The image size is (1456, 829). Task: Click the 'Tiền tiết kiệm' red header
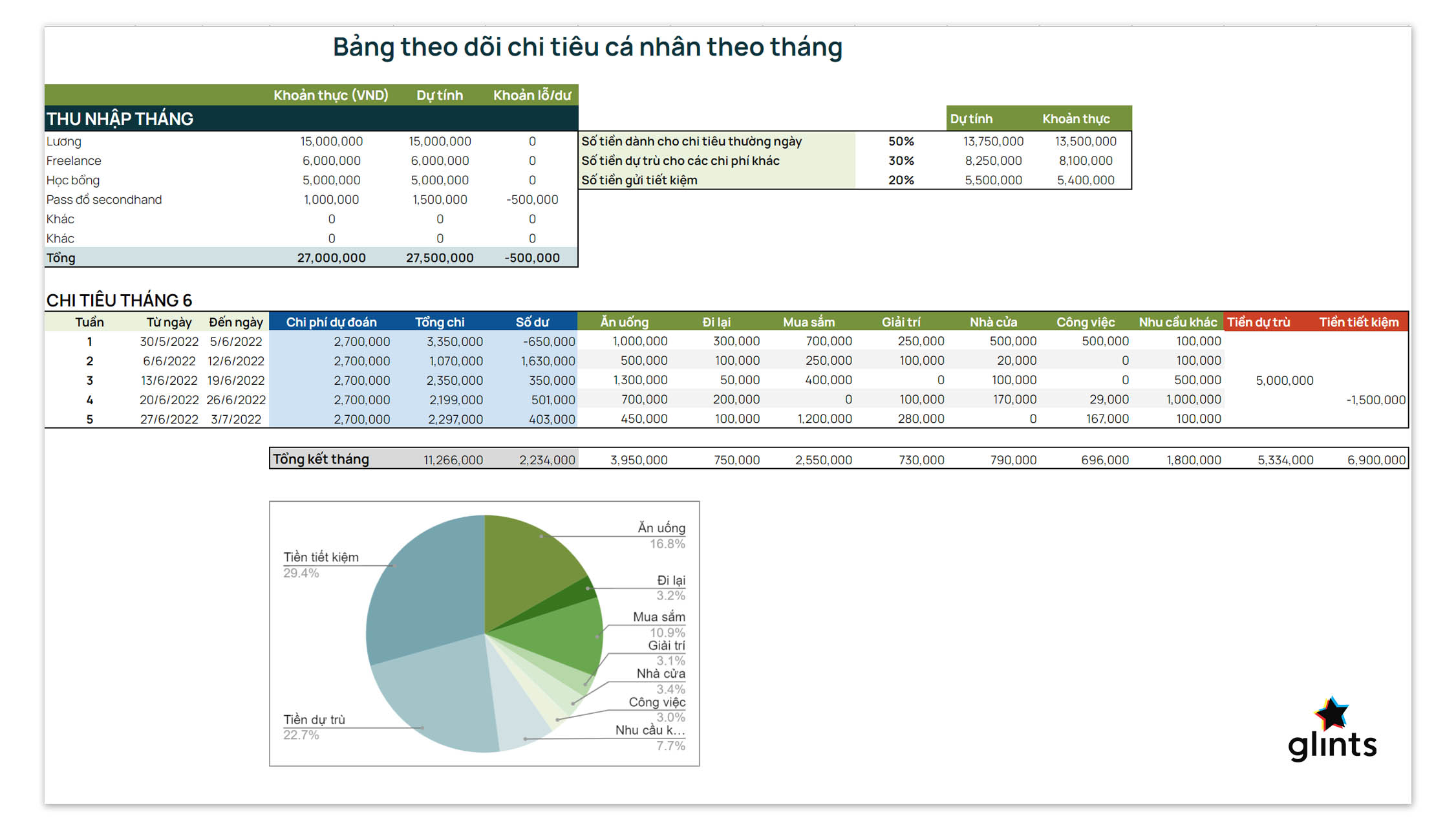[x=1358, y=322]
